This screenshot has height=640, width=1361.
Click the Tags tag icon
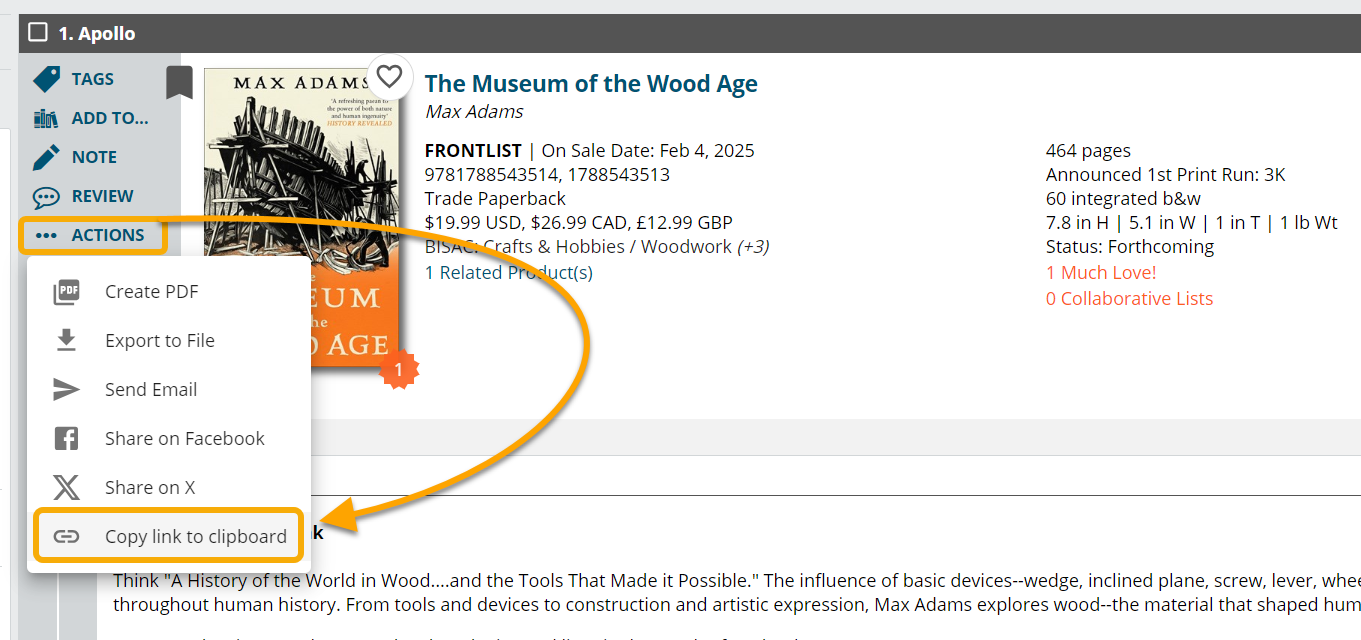[x=46, y=79]
